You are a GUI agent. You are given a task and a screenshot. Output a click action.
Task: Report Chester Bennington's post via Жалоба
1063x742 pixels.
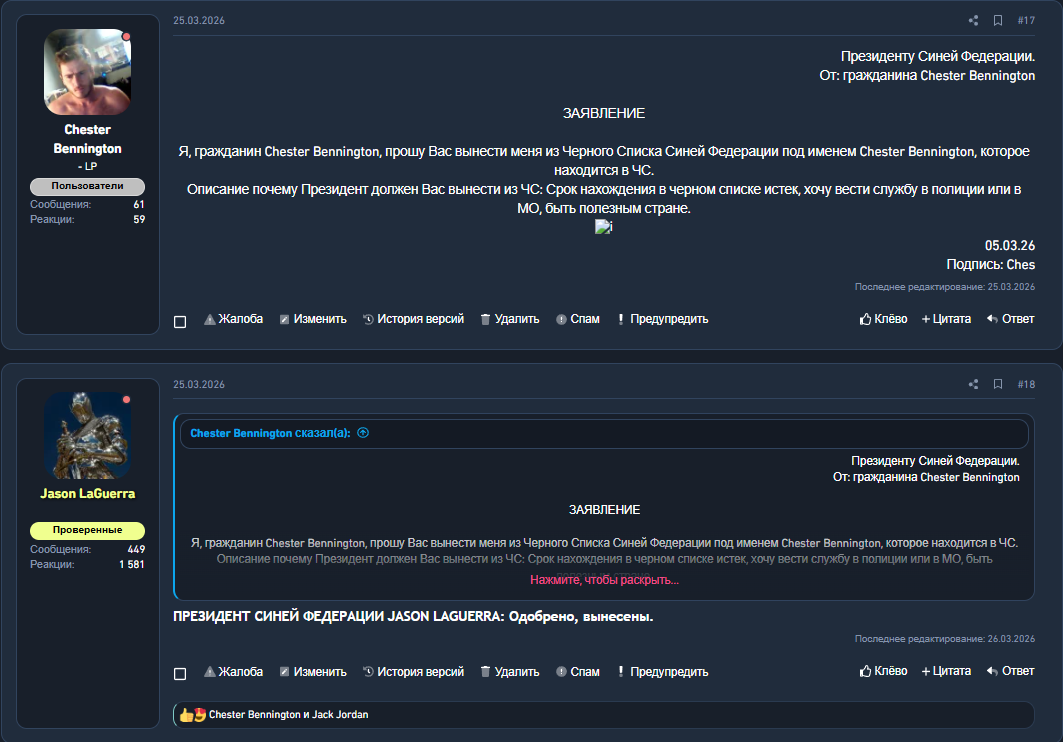pos(233,319)
